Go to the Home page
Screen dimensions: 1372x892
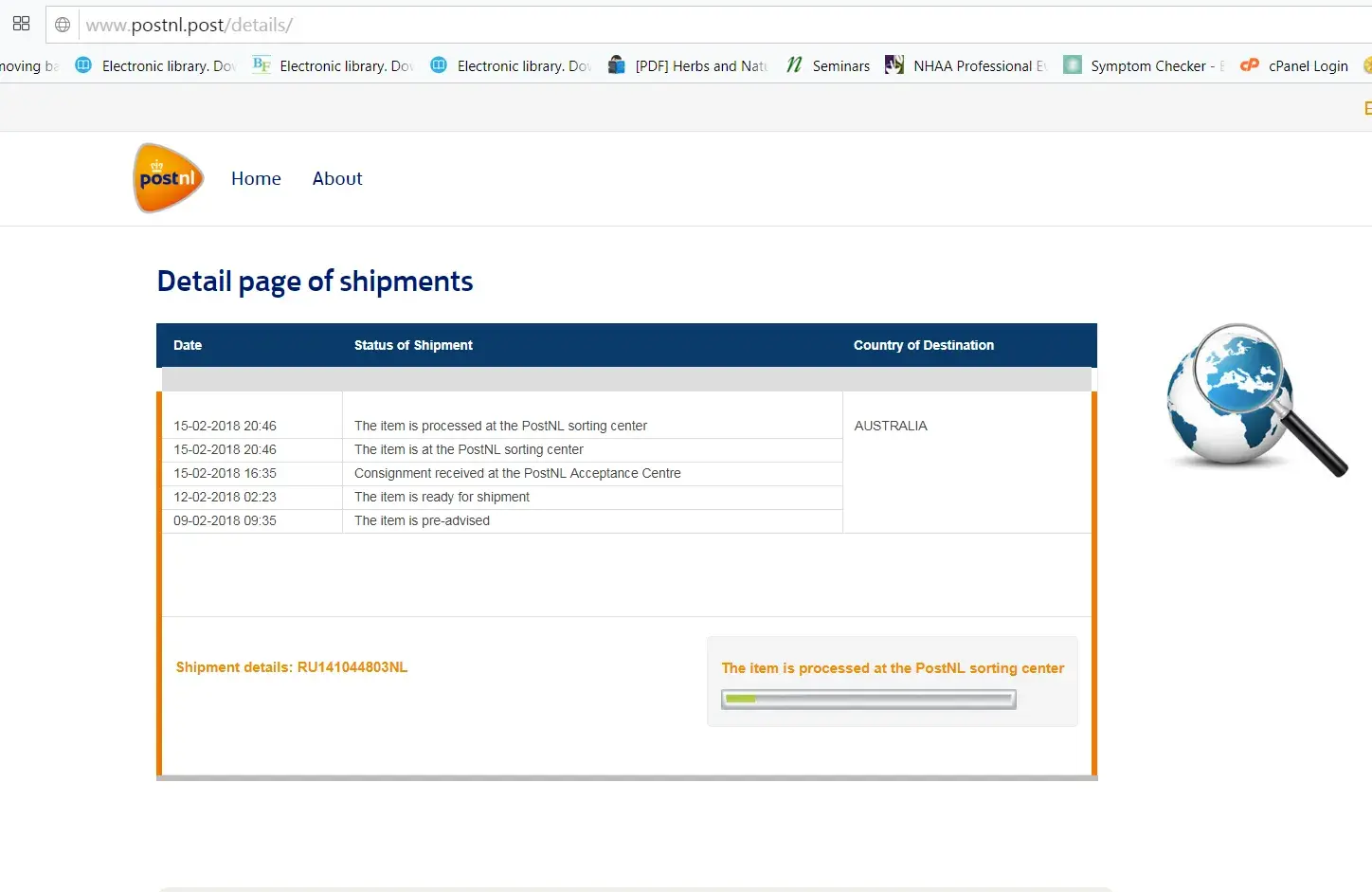(x=256, y=178)
